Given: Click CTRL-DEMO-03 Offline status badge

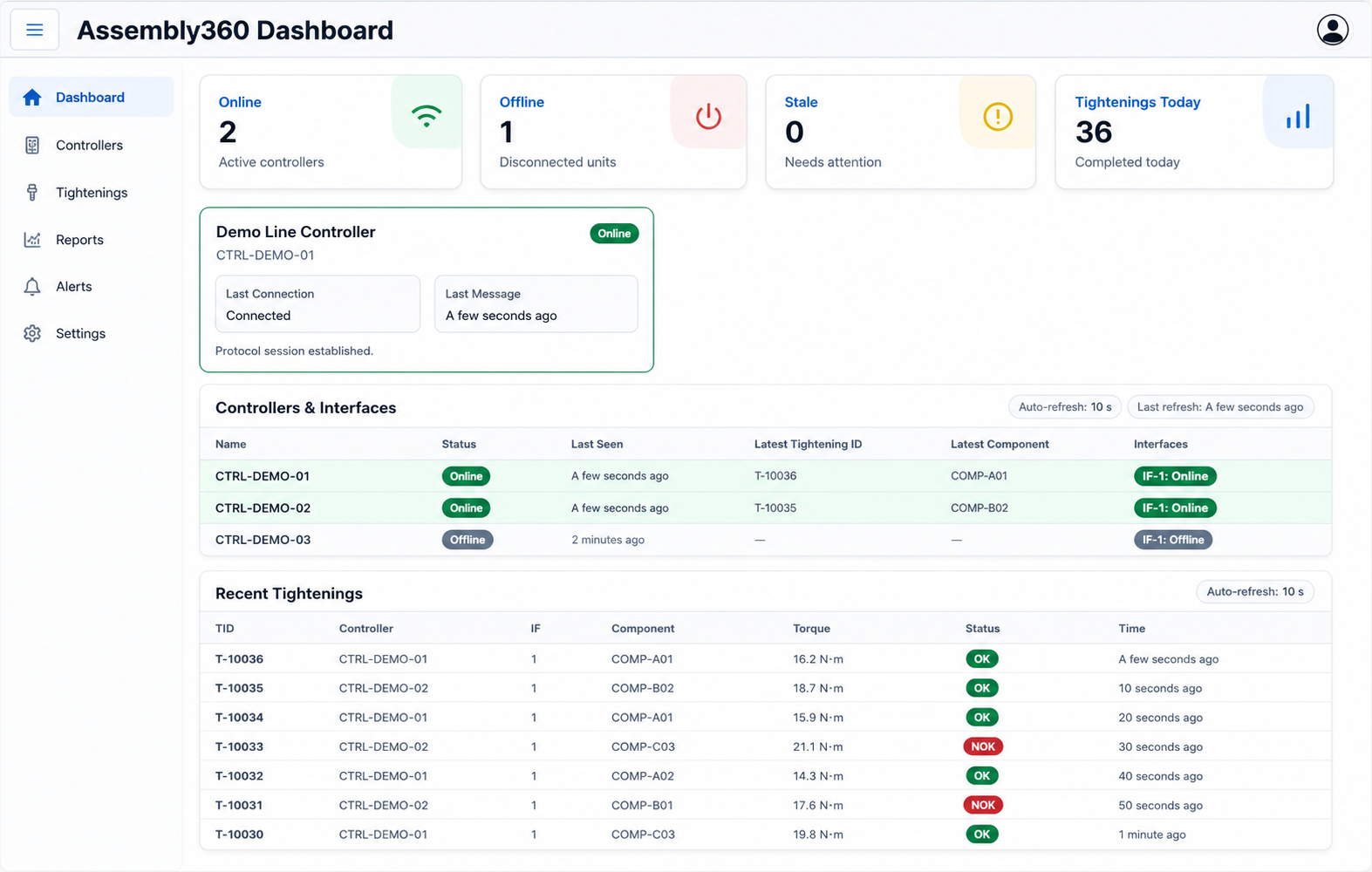Looking at the screenshot, I should click(x=468, y=540).
